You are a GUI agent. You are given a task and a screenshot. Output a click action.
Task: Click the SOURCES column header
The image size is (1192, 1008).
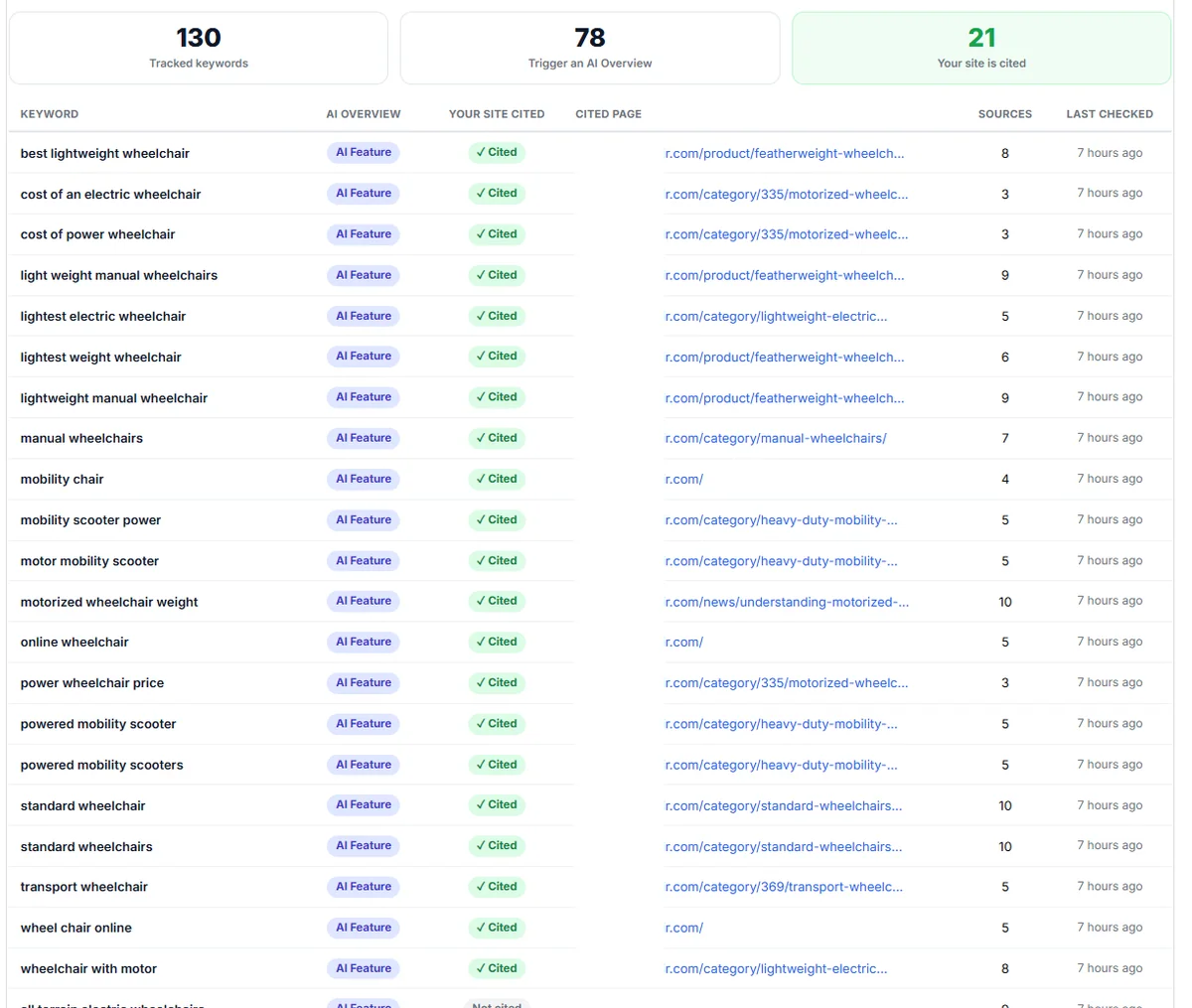click(x=1005, y=114)
